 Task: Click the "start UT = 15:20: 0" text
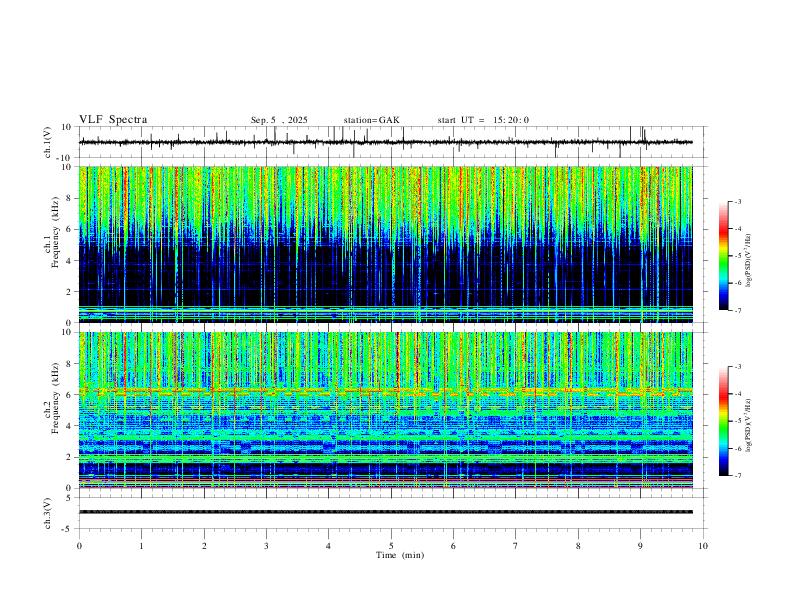pyautogui.click(x=483, y=120)
